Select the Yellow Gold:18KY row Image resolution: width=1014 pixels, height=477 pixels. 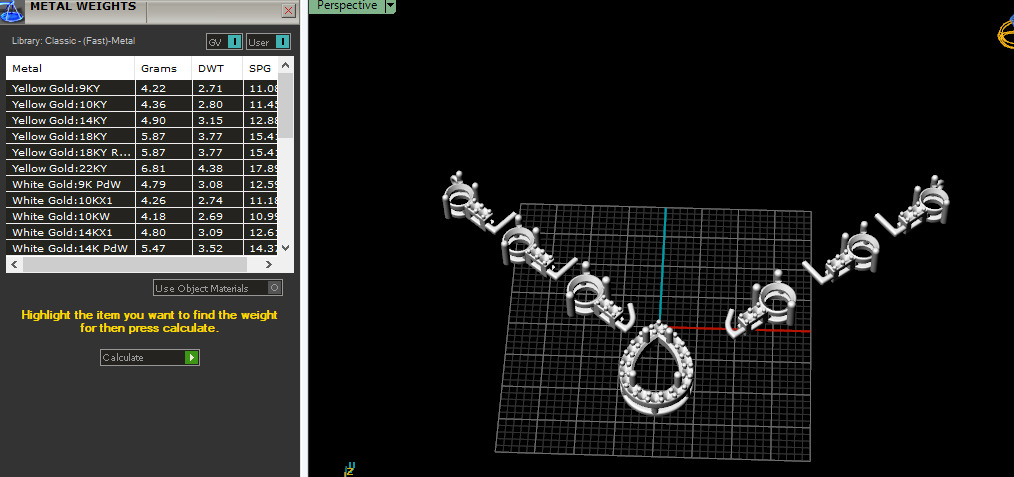(142, 136)
